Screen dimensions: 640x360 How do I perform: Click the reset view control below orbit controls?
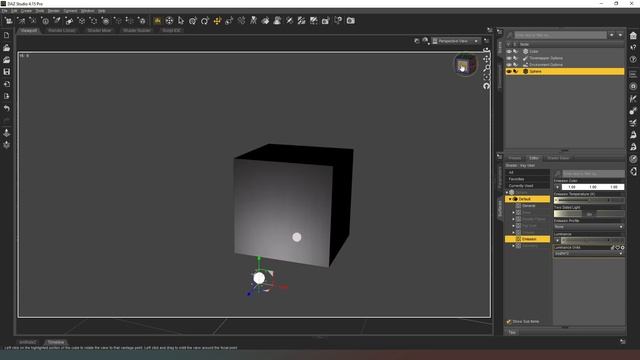click(x=486, y=86)
